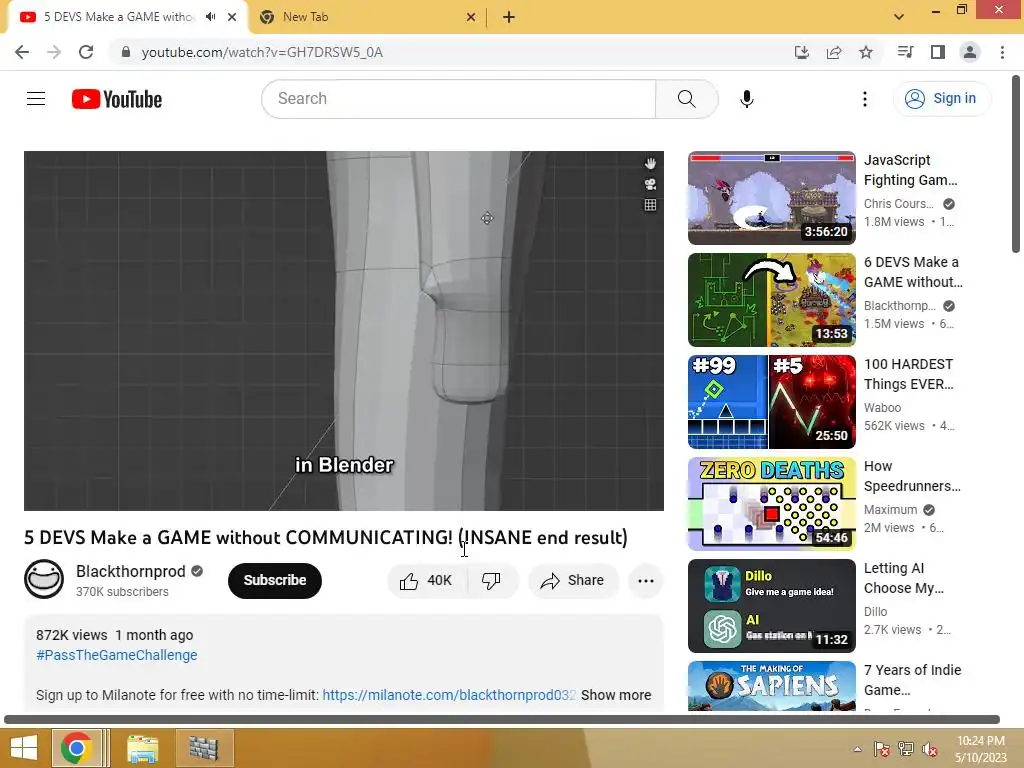Click on the video player
This screenshot has width=1024, height=768.
coord(344,330)
